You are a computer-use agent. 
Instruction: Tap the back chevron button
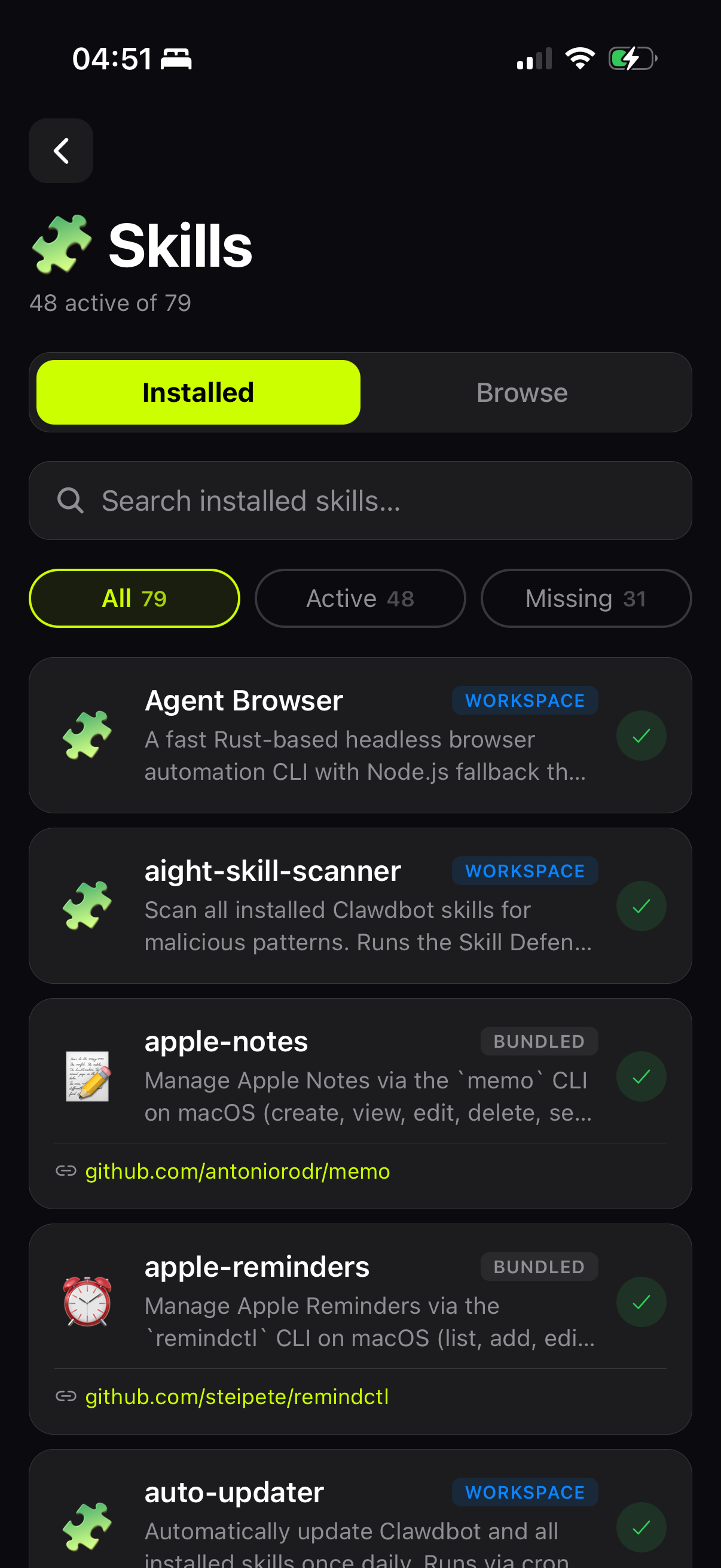coord(61,151)
